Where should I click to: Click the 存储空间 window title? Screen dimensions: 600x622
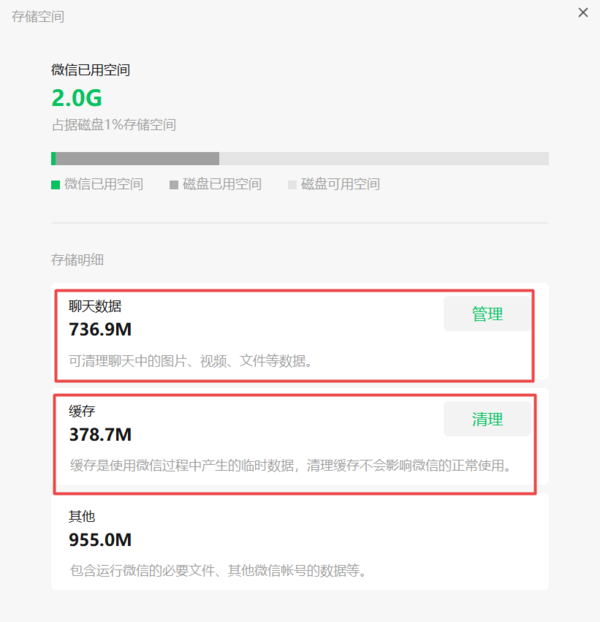[x=38, y=16]
